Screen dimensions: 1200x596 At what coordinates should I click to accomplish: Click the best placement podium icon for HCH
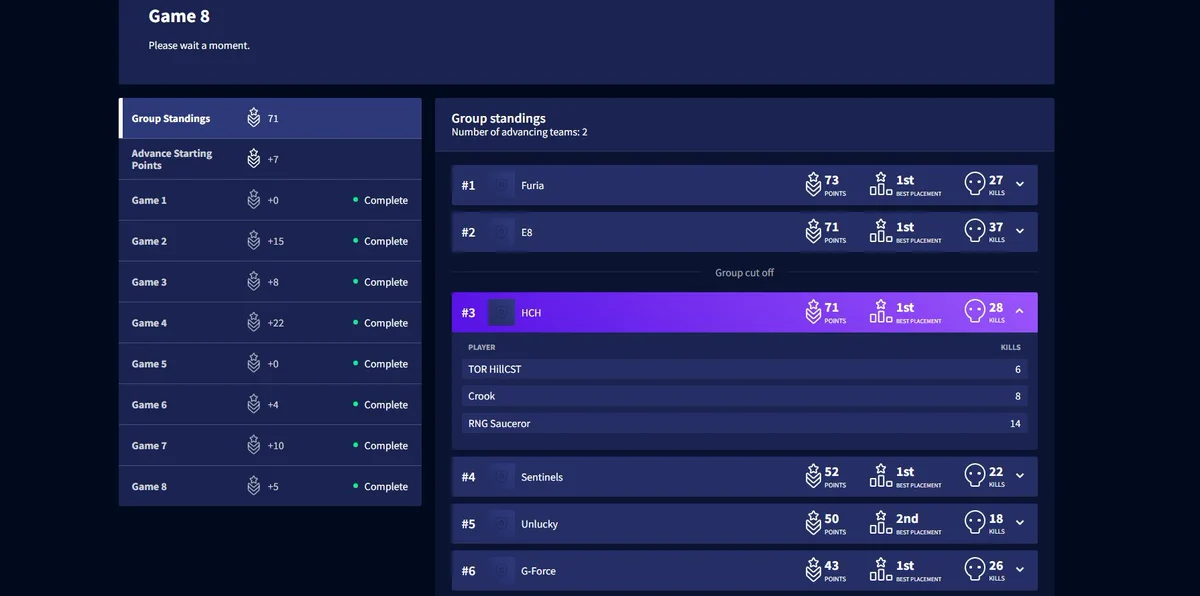(x=881, y=312)
